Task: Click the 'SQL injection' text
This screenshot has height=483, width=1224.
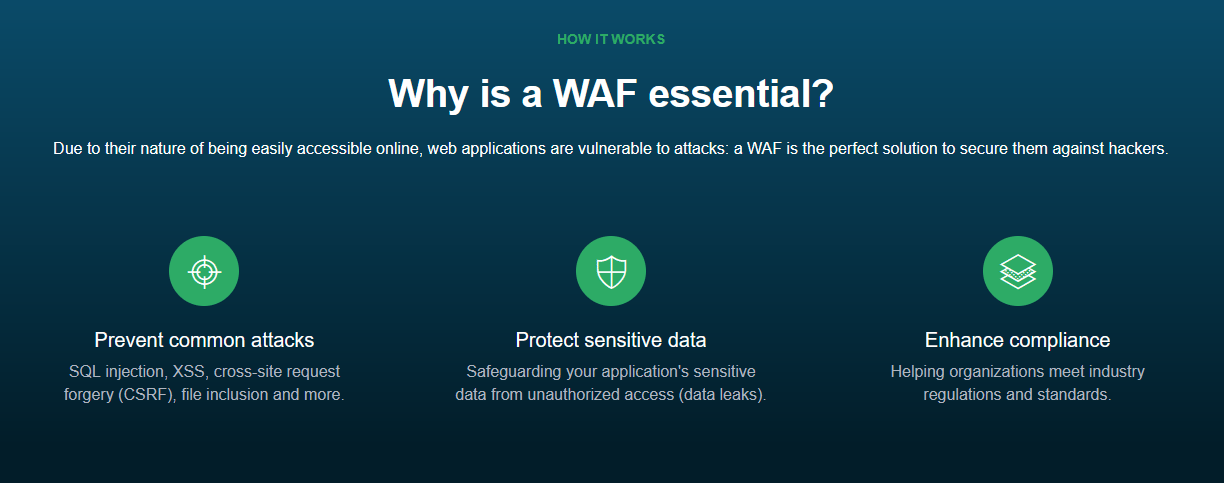Action: 113,372
